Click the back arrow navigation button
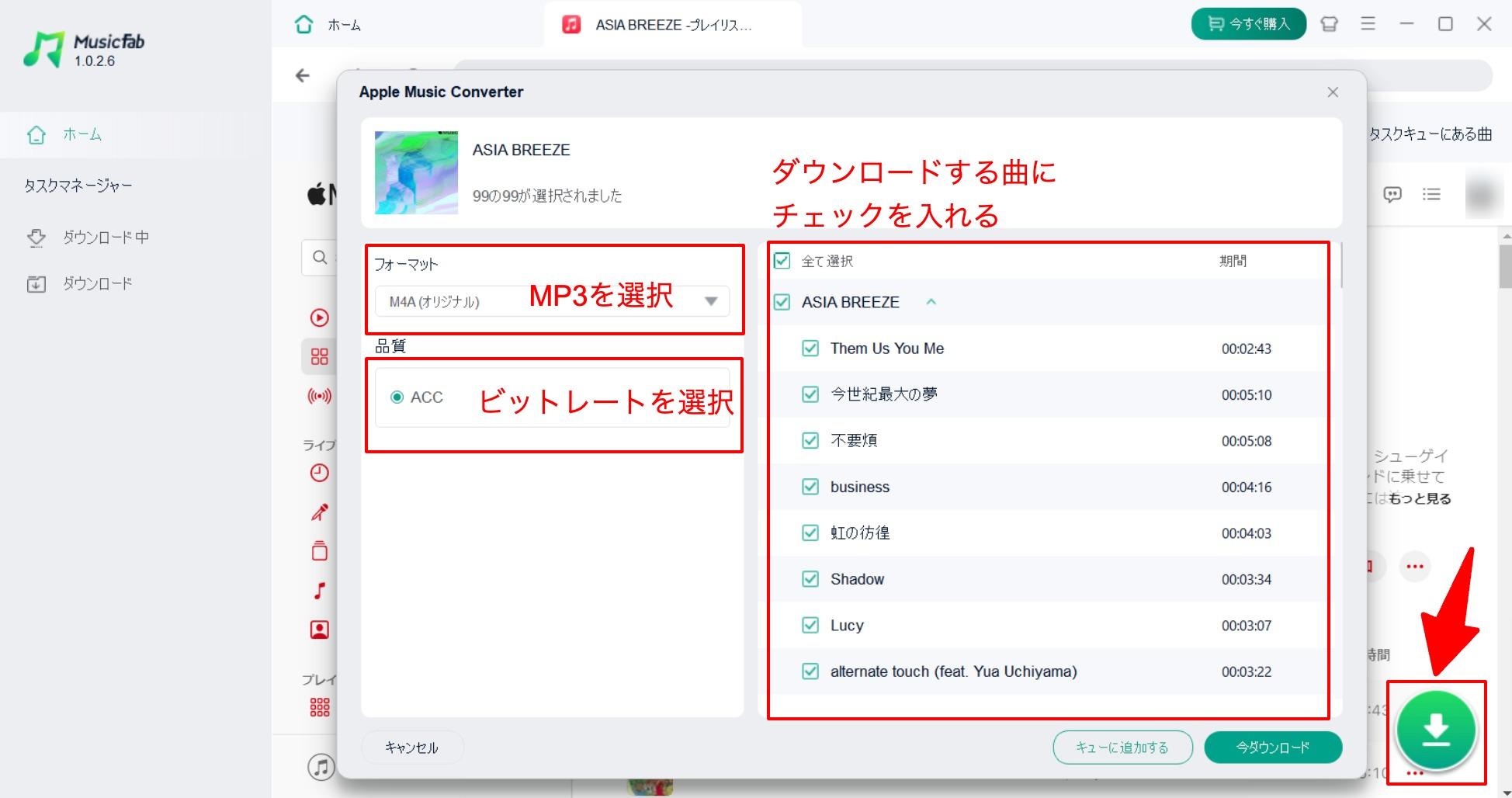Screen dimensions: 1512x798 303,75
